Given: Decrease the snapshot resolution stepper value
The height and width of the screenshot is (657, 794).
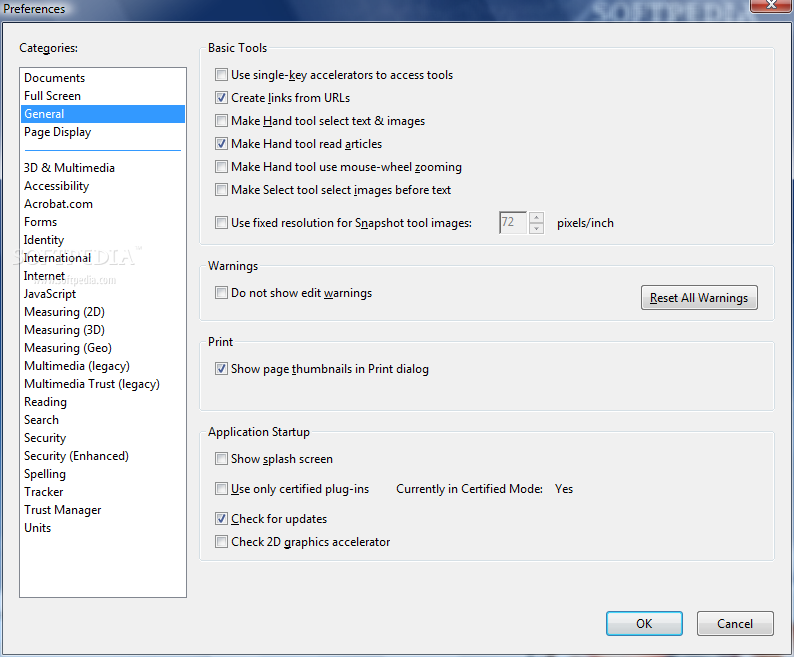Looking at the screenshot, I should point(536,228).
